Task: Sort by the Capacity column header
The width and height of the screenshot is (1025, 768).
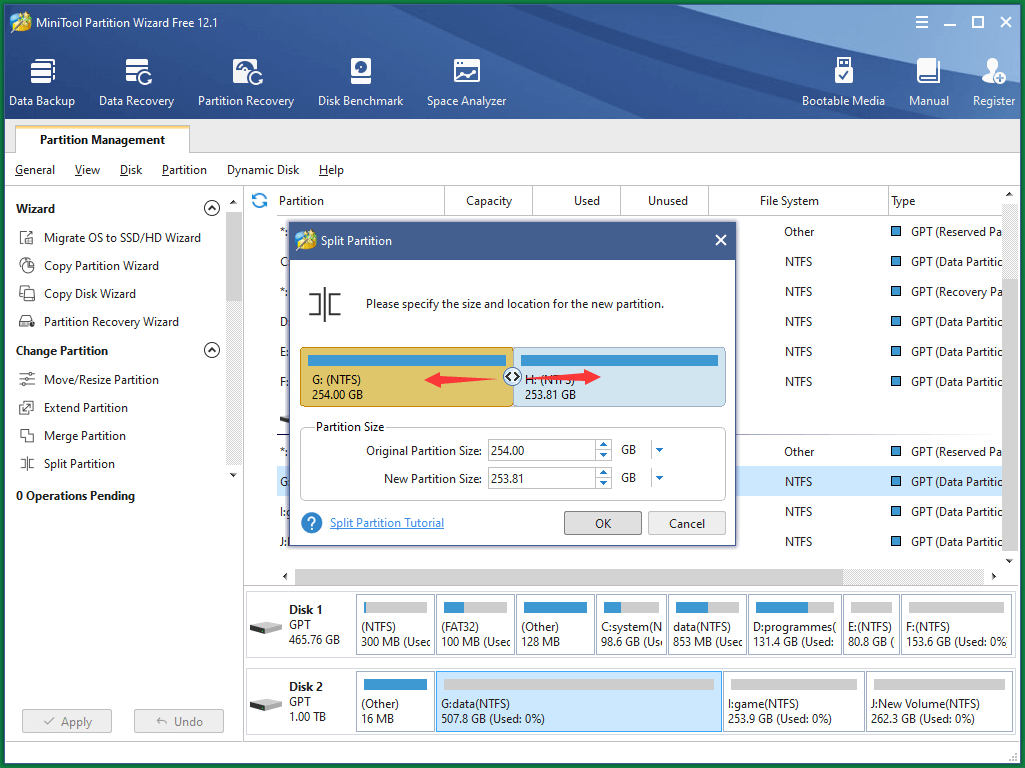Action: pos(488,201)
